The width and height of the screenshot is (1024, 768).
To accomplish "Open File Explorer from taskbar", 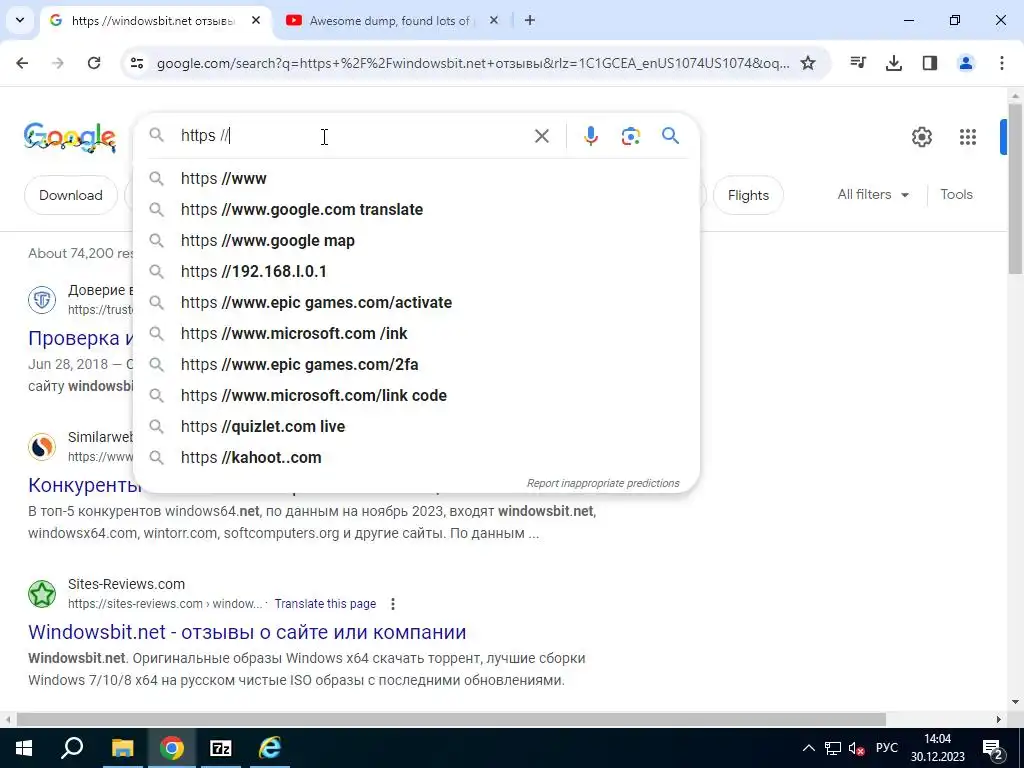I will (x=122, y=748).
